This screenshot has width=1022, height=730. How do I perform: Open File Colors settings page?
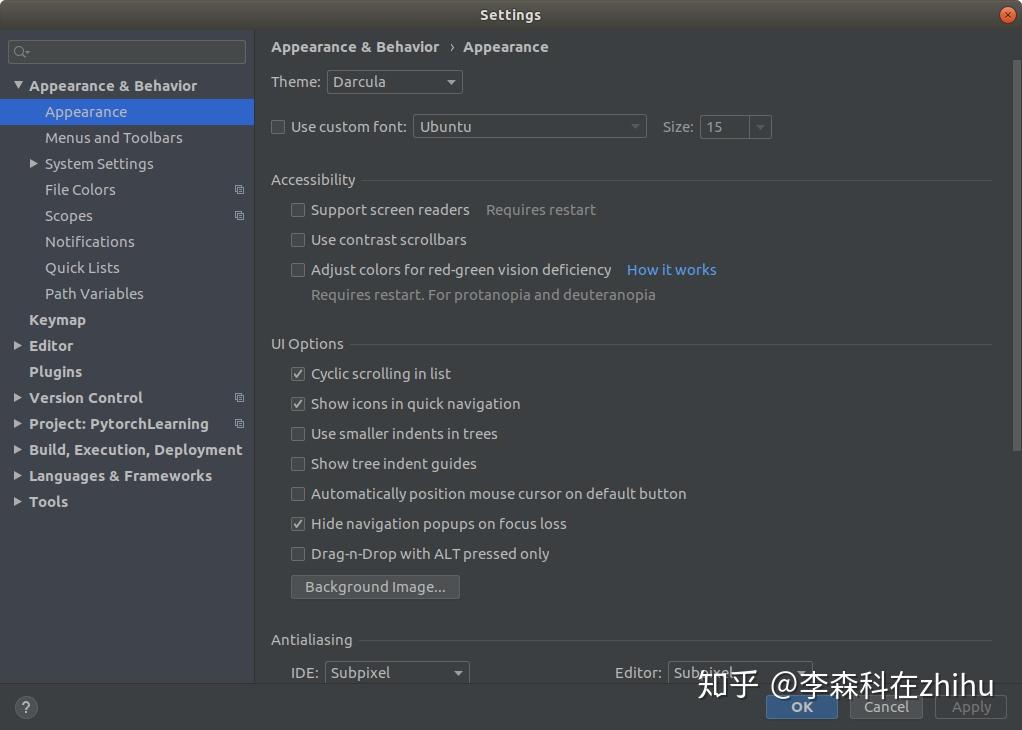[127, 190]
